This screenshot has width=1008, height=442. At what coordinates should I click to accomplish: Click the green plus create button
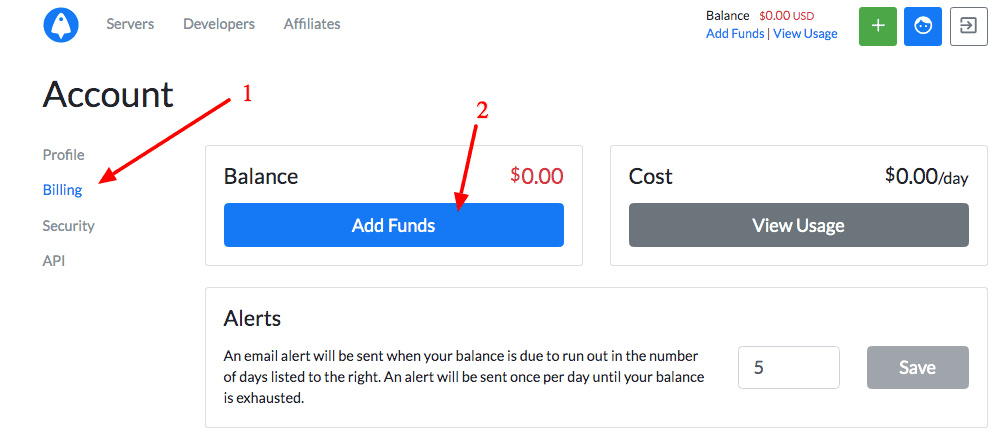tap(878, 26)
